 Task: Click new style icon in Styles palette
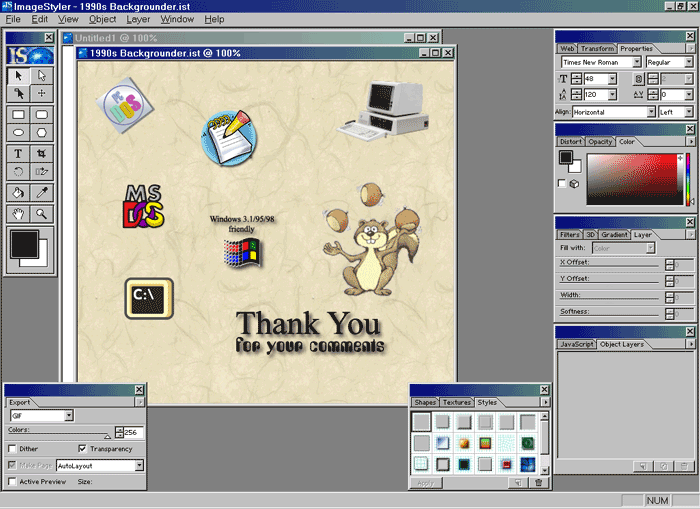pos(518,483)
